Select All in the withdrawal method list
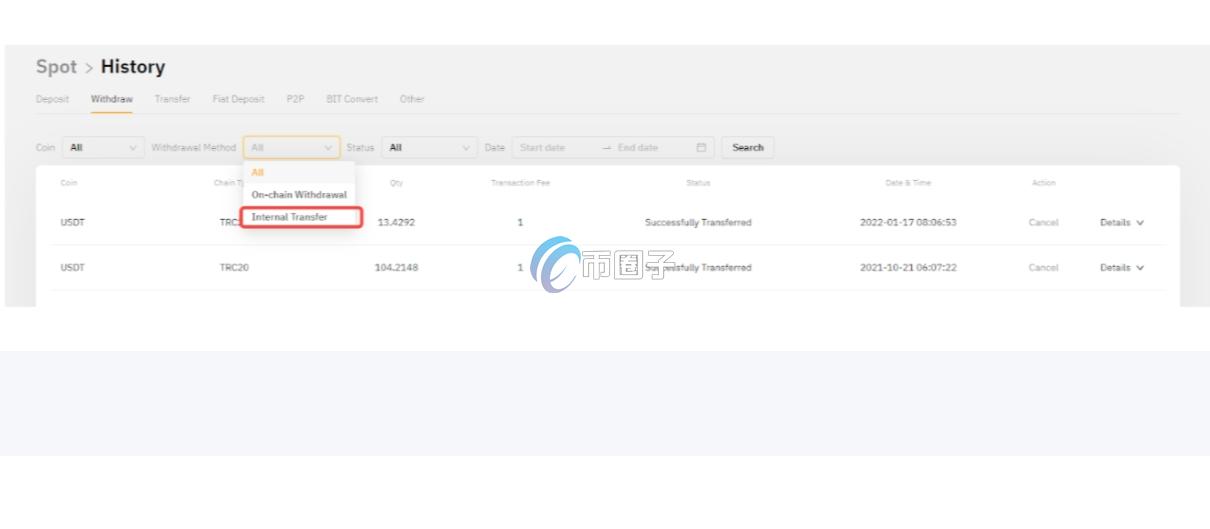 click(x=258, y=173)
